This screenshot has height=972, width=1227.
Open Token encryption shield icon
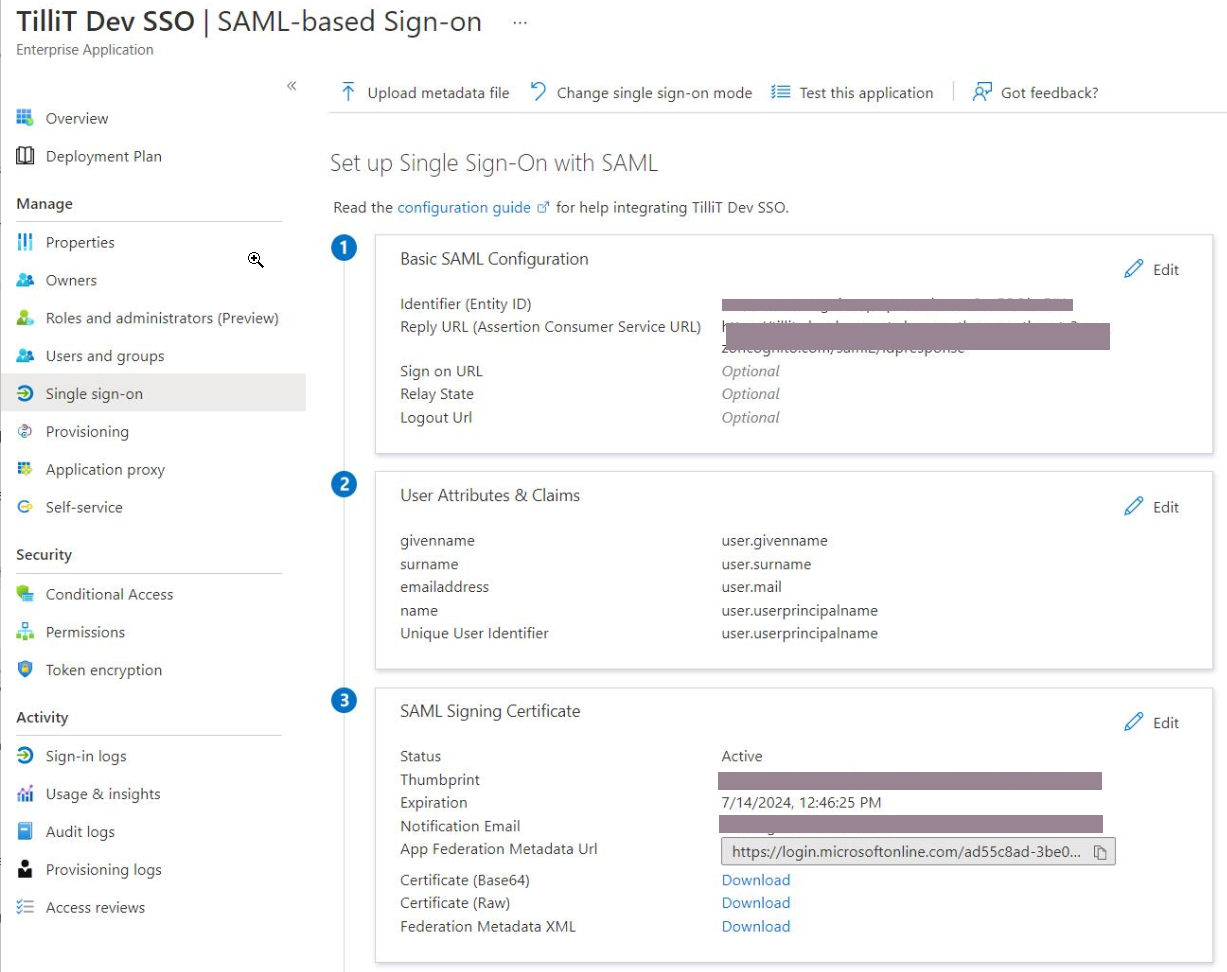coord(26,670)
